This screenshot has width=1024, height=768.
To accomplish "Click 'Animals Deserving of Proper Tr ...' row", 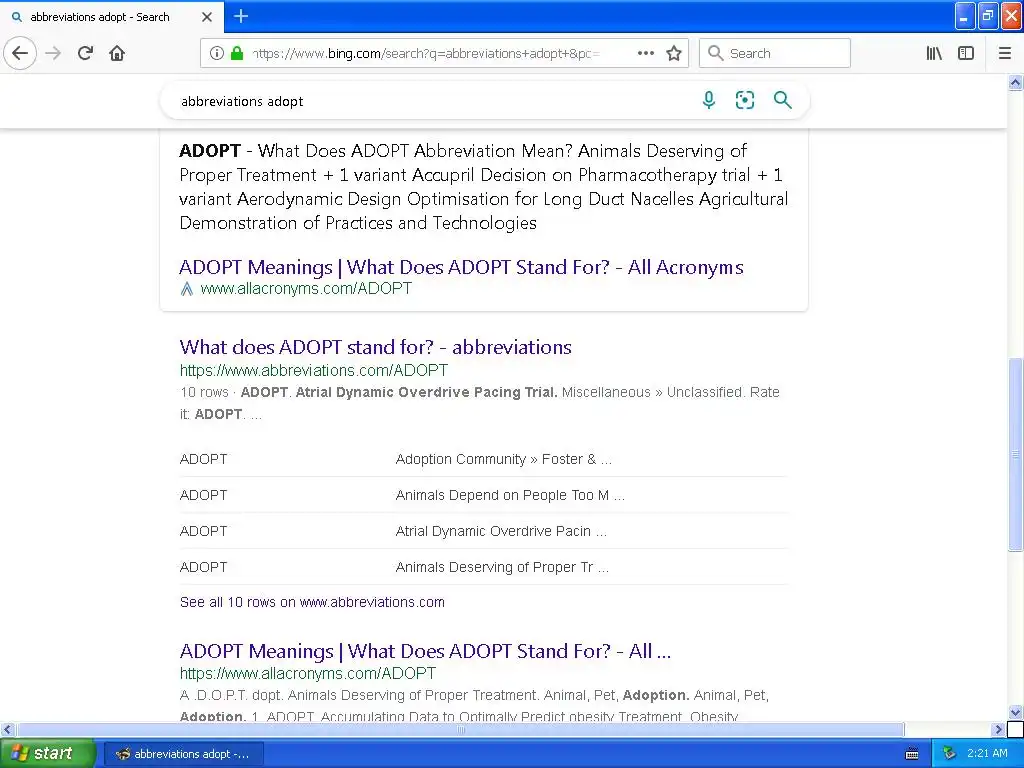I will click(483, 567).
